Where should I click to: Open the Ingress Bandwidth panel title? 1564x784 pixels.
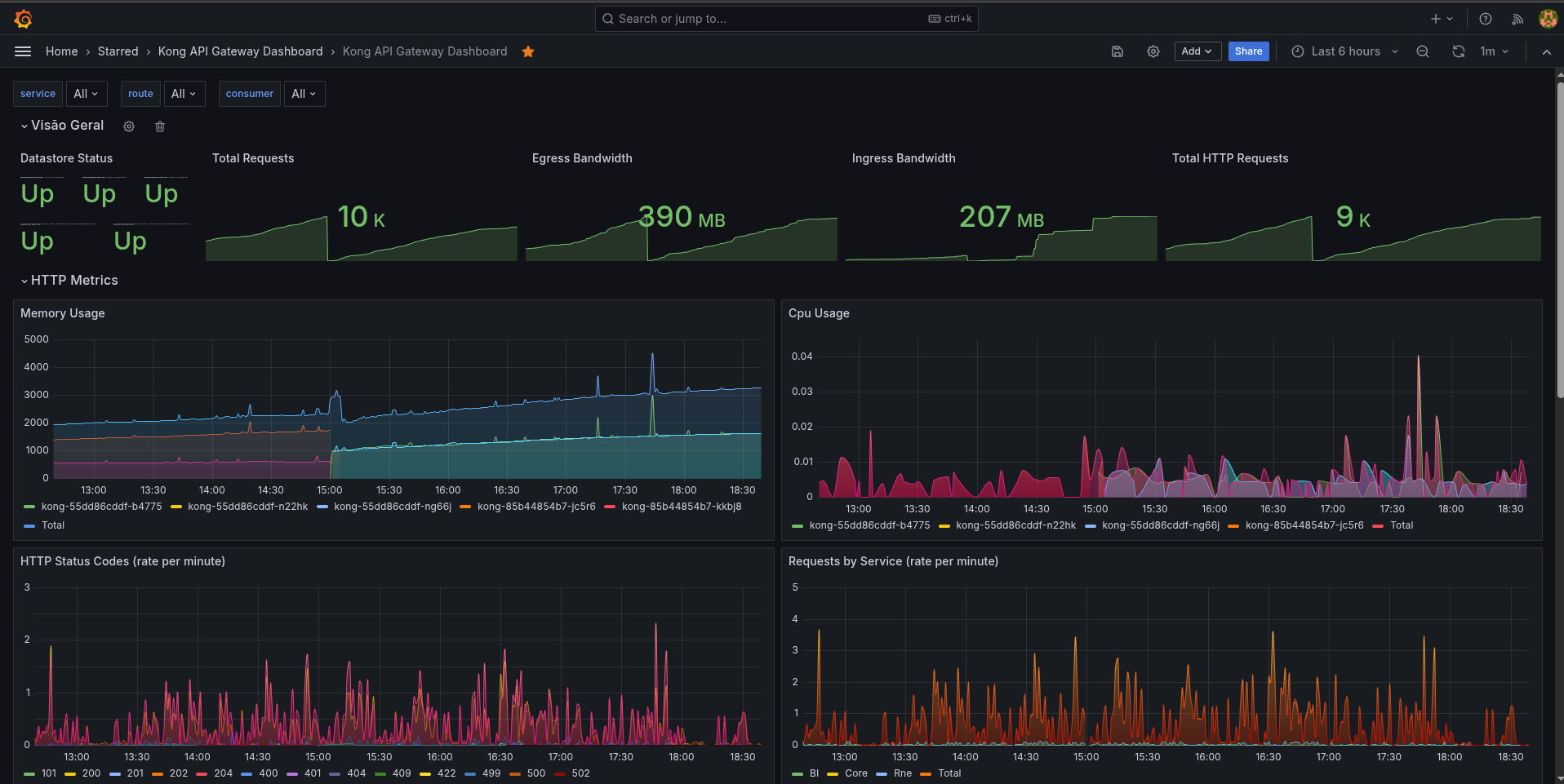pos(904,158)
